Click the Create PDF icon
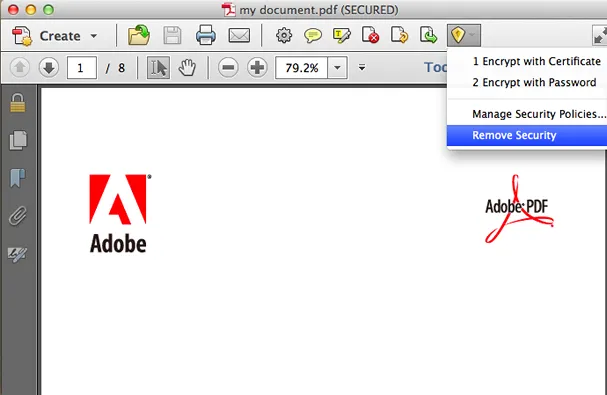This screenshot has height=395, width=607. (x=22, y=36)
